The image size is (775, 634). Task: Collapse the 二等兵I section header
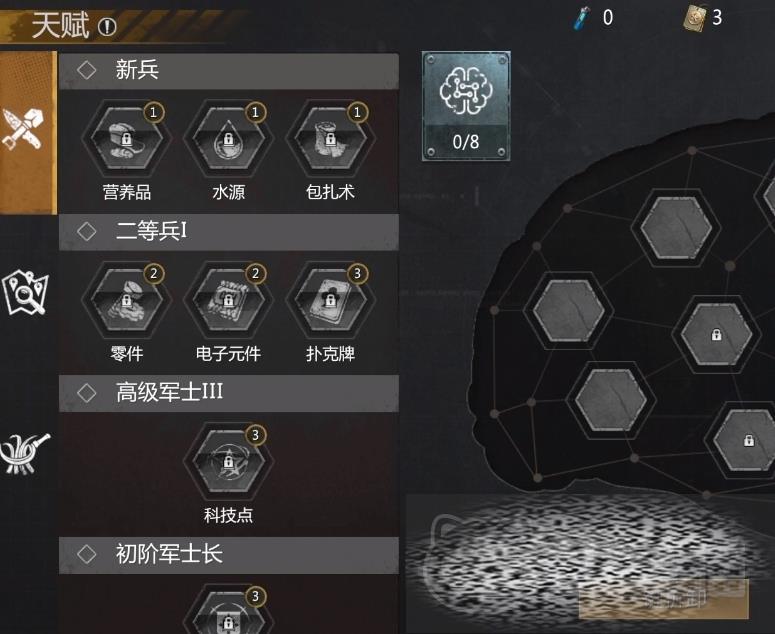[229, 232]
